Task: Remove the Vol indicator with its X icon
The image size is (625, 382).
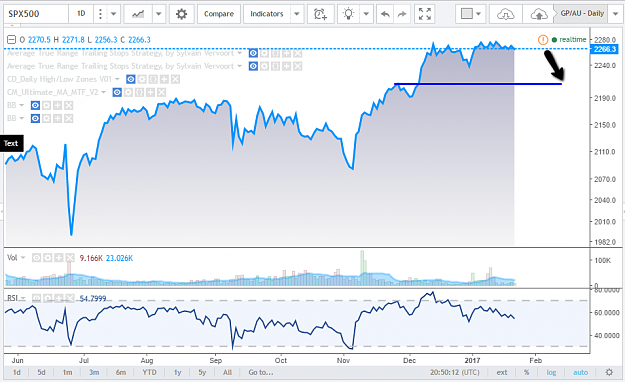Action: 70,258
